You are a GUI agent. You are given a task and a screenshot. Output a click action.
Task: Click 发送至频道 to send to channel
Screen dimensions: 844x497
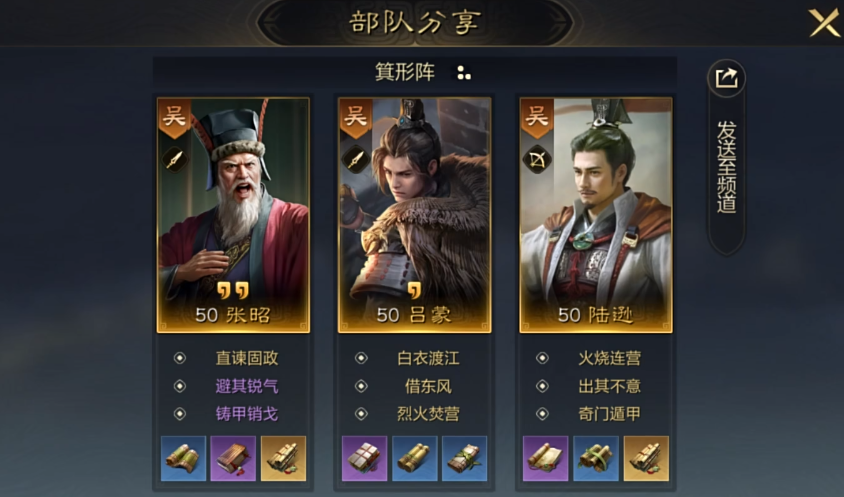pos(726,166)
